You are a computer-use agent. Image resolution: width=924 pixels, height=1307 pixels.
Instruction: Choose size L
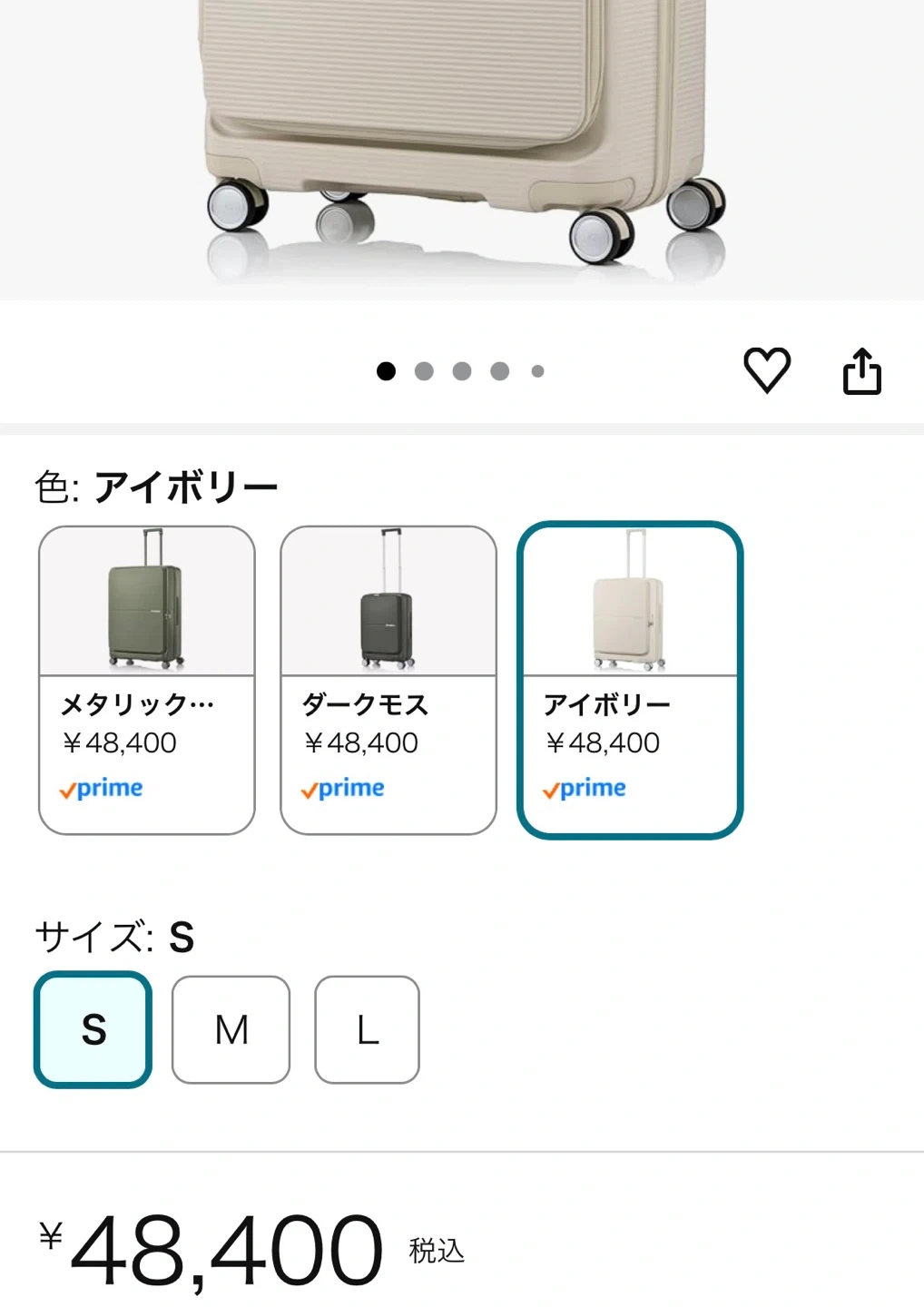click(367, 1029)
